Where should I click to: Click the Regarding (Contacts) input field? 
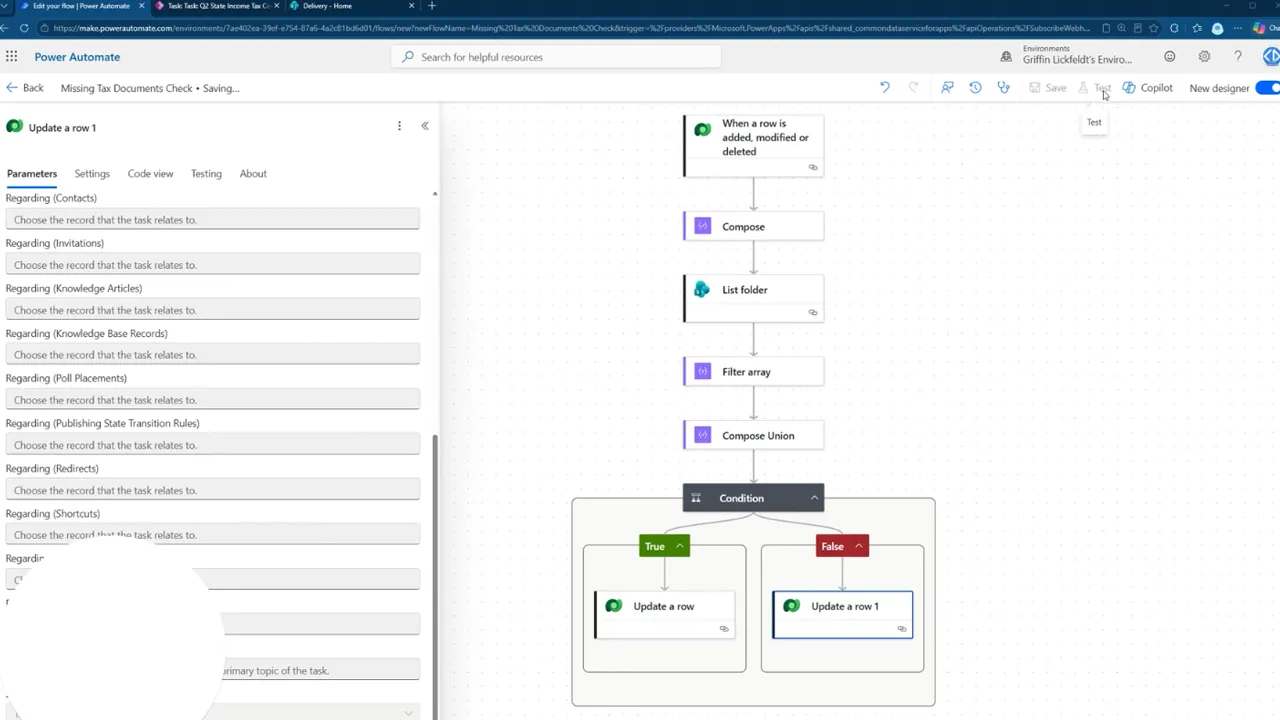tap(213, 220)
